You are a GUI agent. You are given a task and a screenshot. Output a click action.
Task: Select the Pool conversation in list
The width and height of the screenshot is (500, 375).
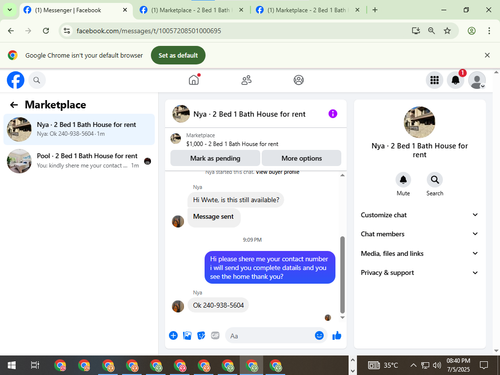[x=79, y=161]
